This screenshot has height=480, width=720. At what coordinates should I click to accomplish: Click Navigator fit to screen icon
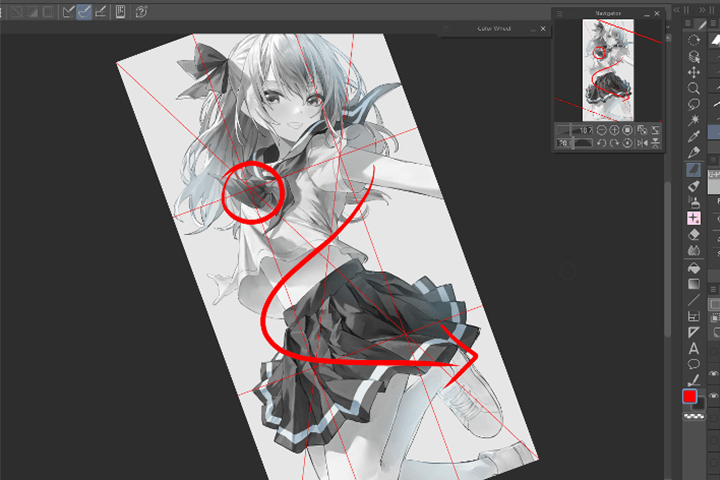[655, 130]
